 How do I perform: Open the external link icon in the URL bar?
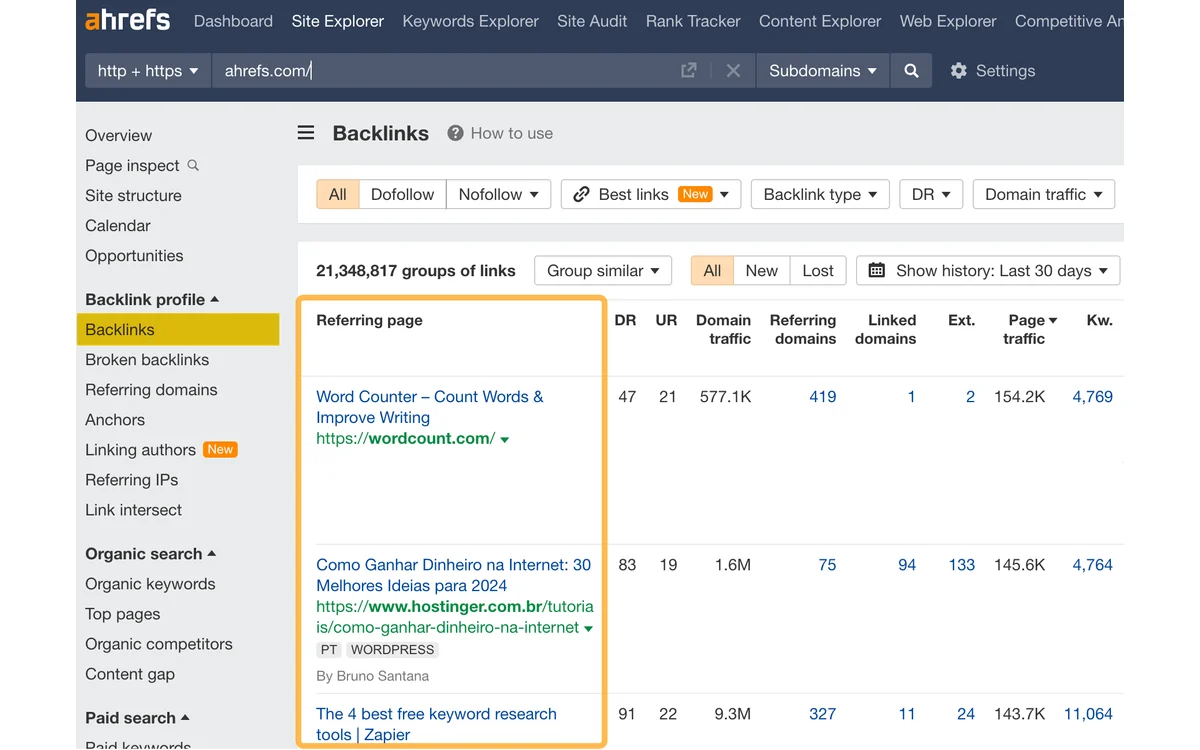[688, 70]
